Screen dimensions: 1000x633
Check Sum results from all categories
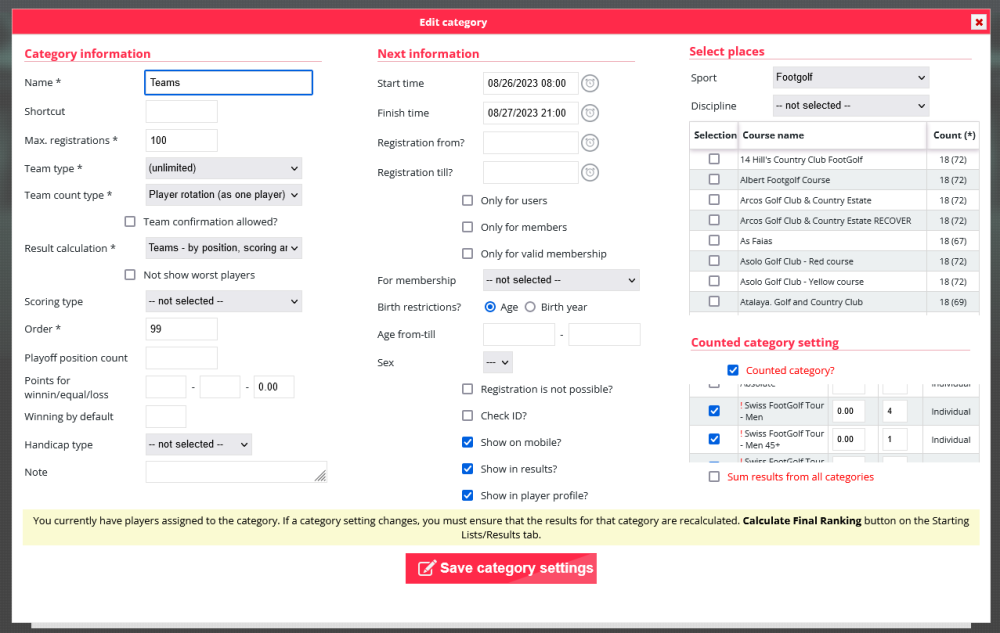pos(714,477)
